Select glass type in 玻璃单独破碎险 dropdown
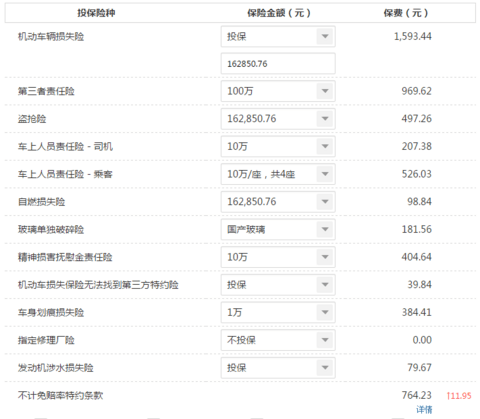Viewport: 480px width, 419px height. coord(278,229)
